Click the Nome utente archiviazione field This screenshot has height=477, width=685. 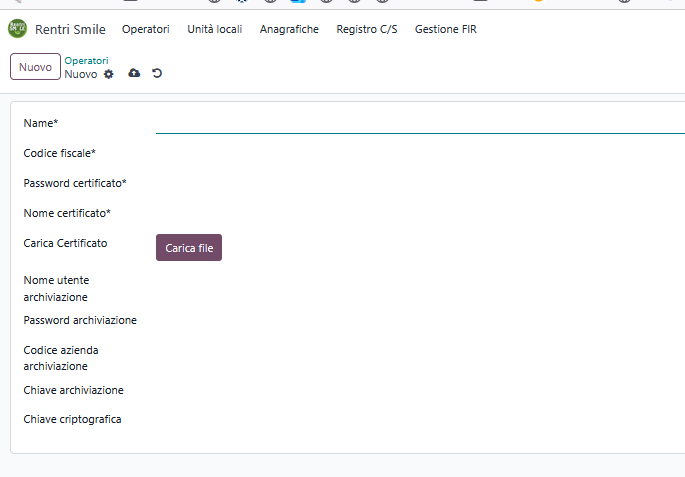420,280
